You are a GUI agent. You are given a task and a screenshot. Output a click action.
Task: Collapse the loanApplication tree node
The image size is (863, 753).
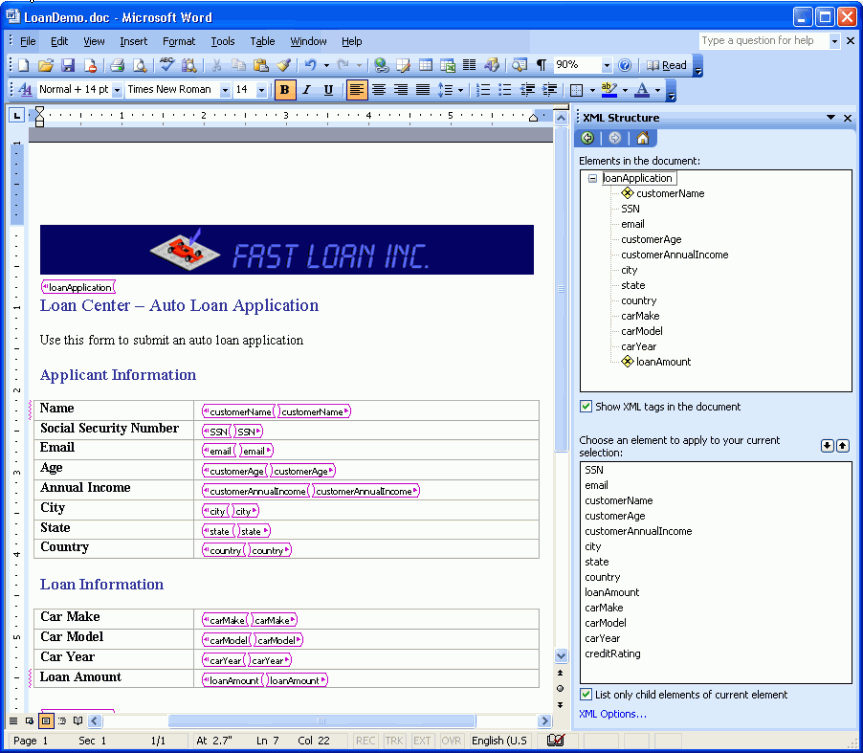(x=592, y=178)
